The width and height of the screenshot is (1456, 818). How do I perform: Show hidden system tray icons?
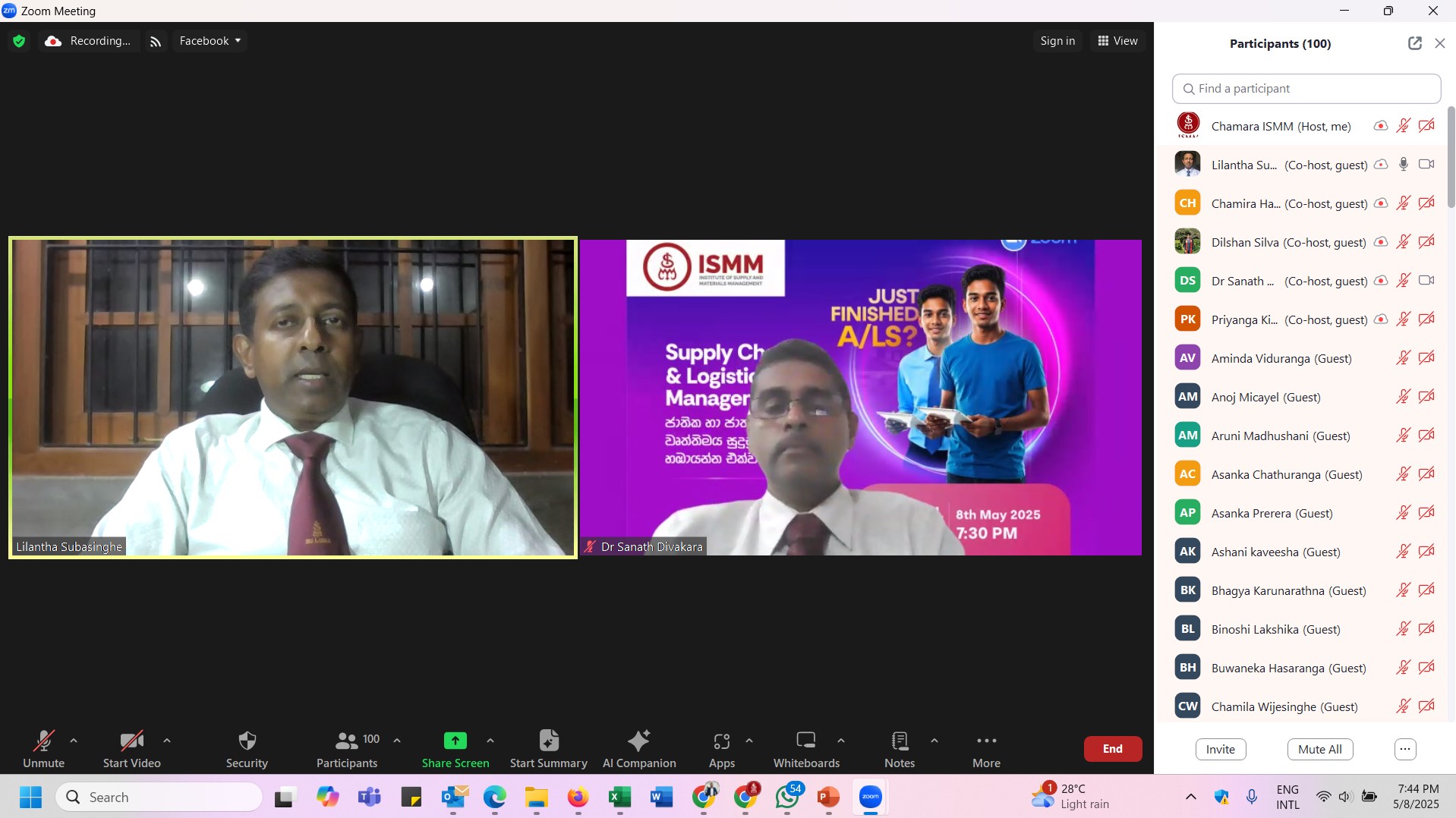pyautogui.click(x=1190, y=797)
